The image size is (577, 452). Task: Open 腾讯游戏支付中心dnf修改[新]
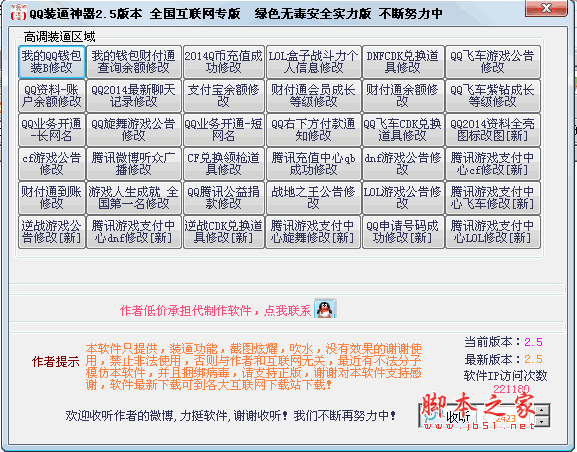click(x=134, y=232)
